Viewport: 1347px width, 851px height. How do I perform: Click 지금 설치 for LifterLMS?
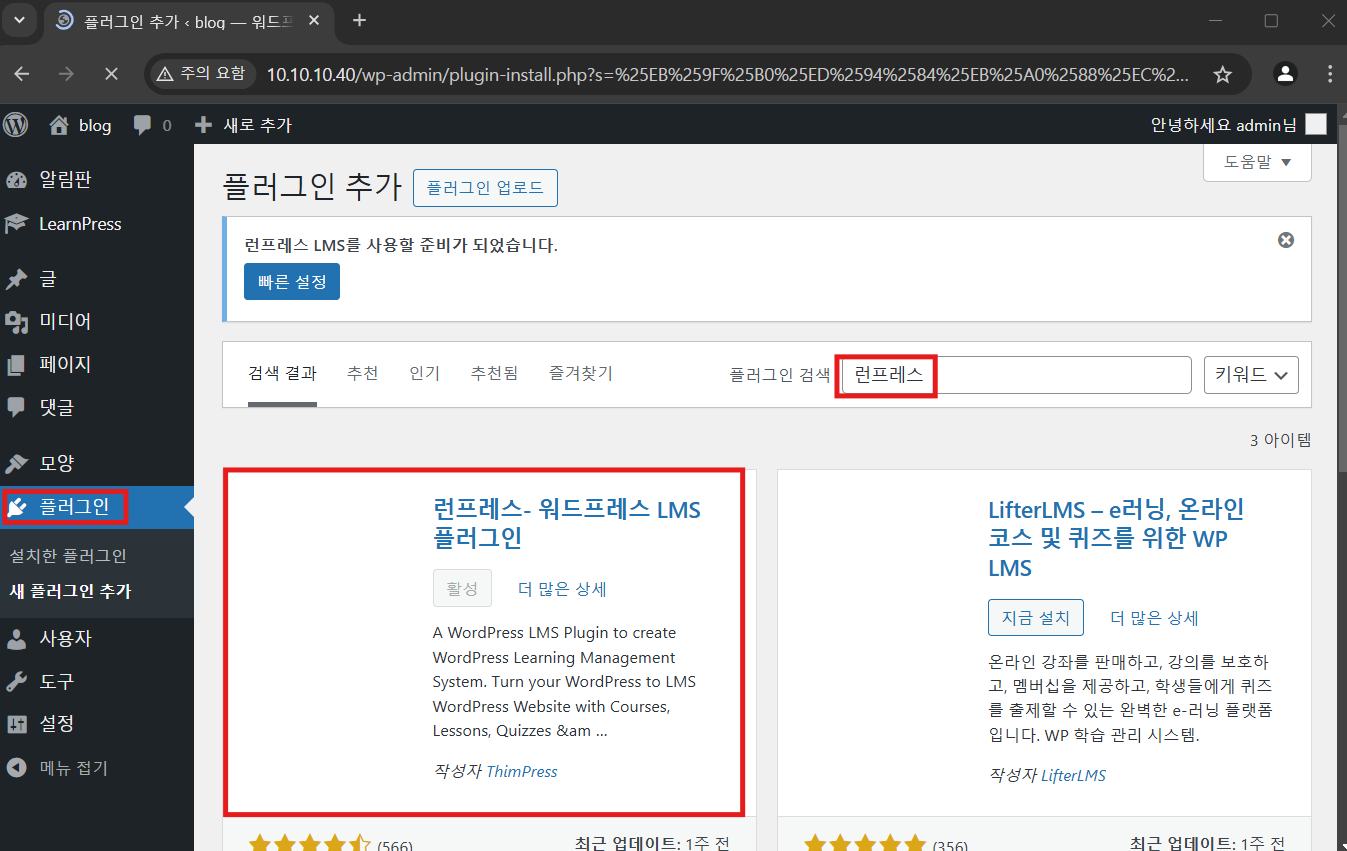(1036, 618)
